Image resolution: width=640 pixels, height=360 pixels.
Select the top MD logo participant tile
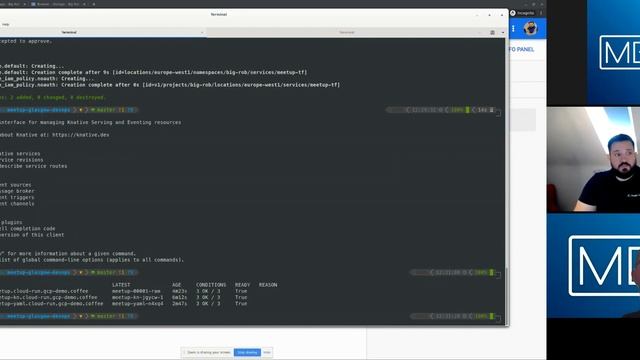point(593,52)
